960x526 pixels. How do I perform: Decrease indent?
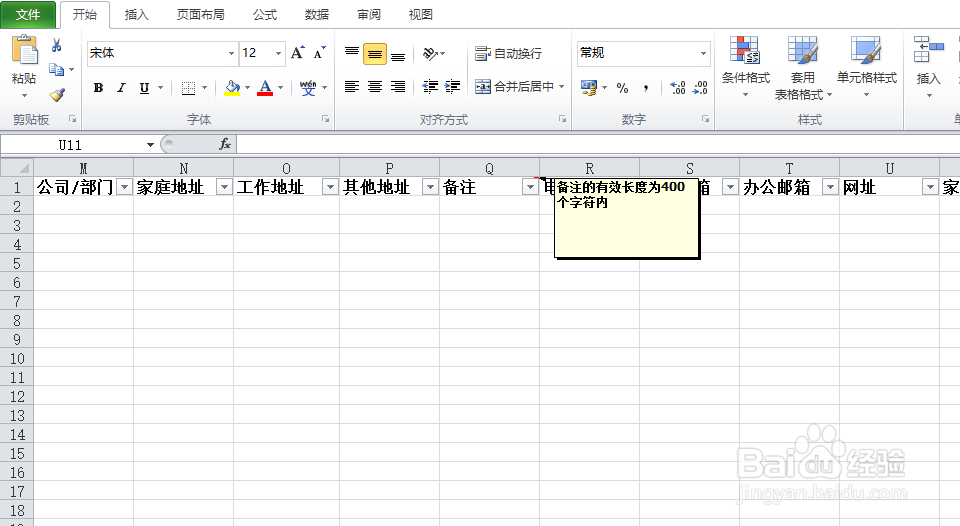pos(430,87)
